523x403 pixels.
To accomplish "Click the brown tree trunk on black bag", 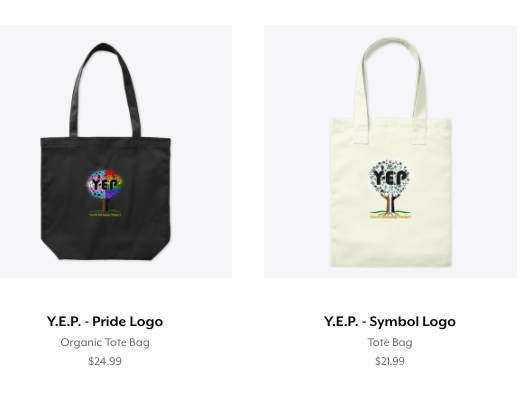I will pos(104,204).
